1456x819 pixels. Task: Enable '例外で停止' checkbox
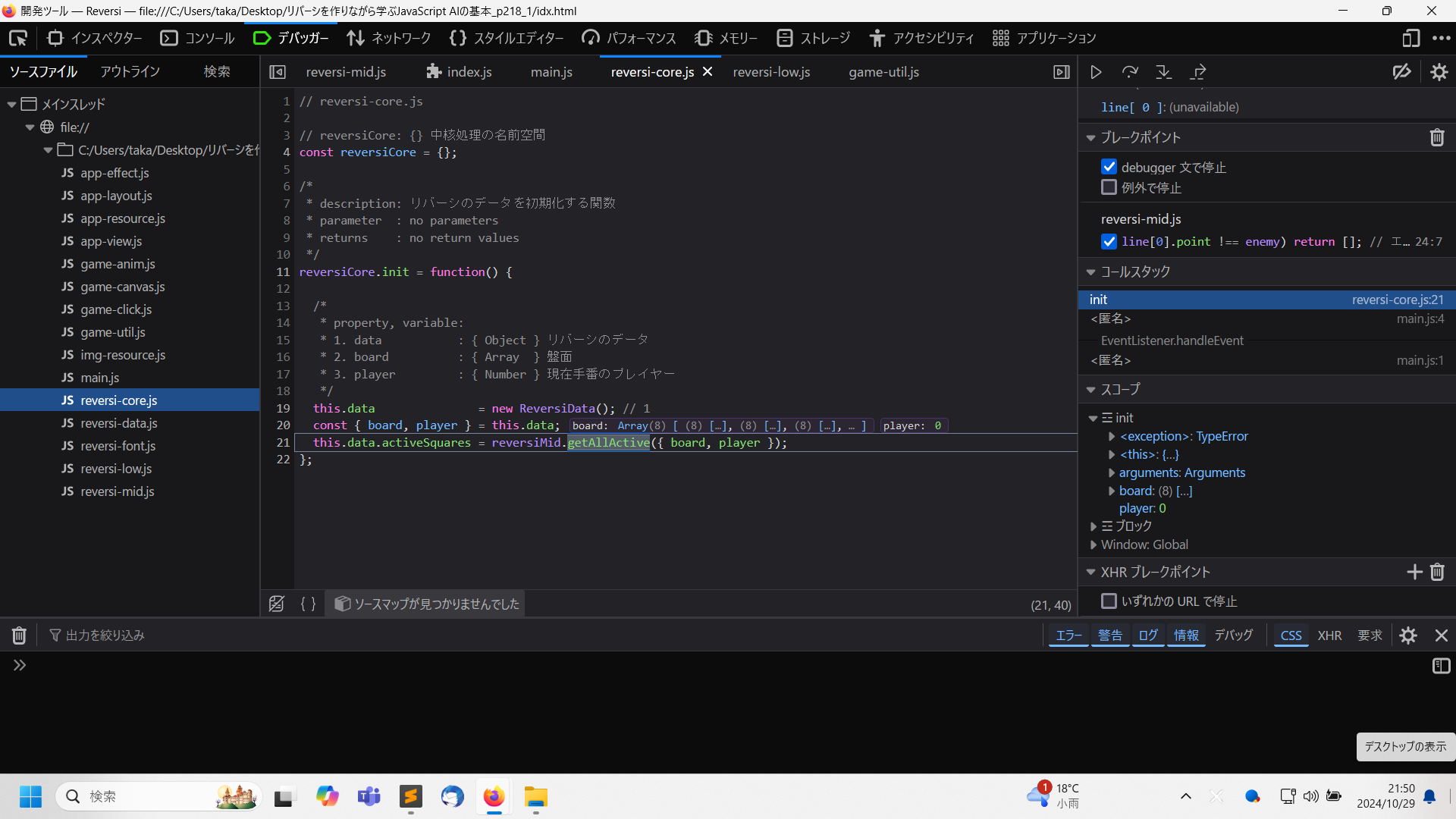click(1109, 187)
